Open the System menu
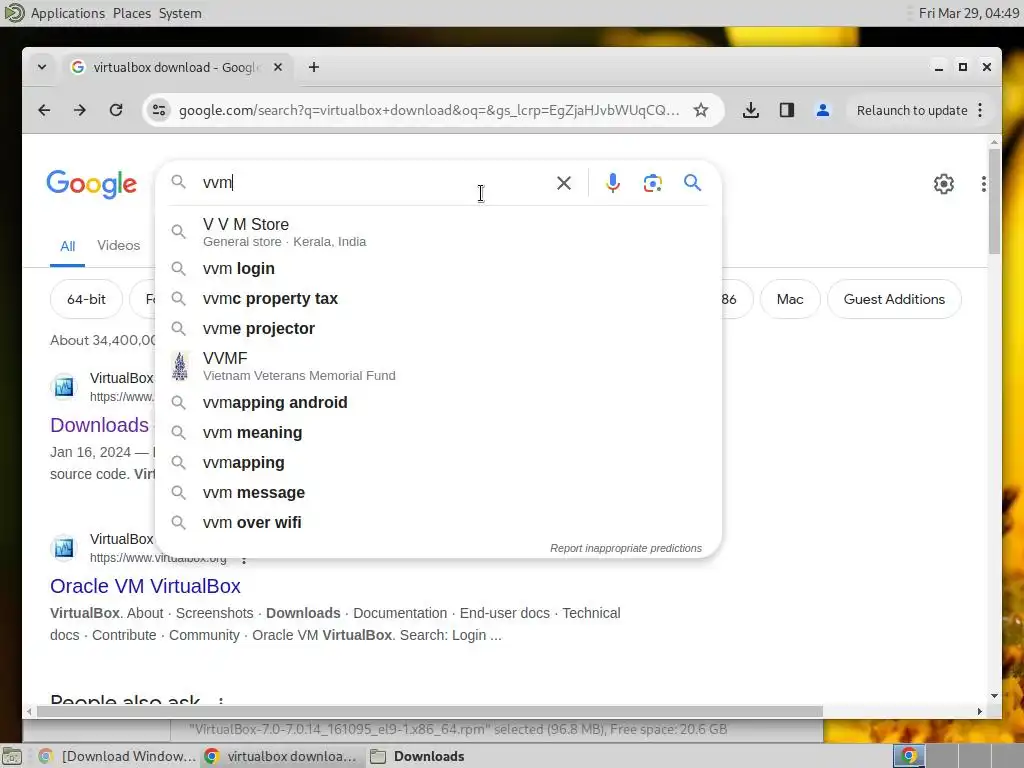1024x768 pixels. coord(180,13)
